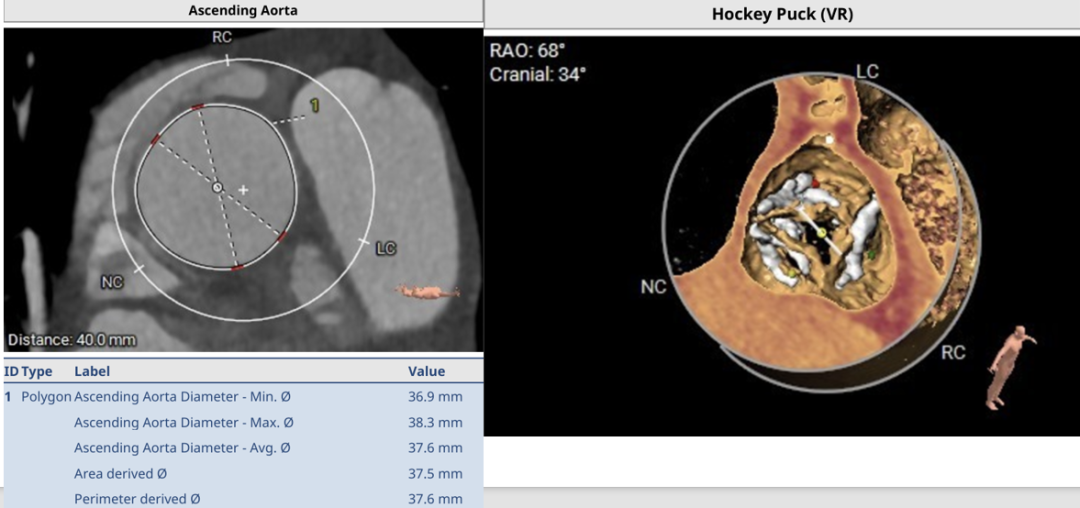The width and height of the screenshot is (1080, 508).
Task: Select the Ascending Aorta Diameter - Max. Ø row
Action: [x=243, y=423]
